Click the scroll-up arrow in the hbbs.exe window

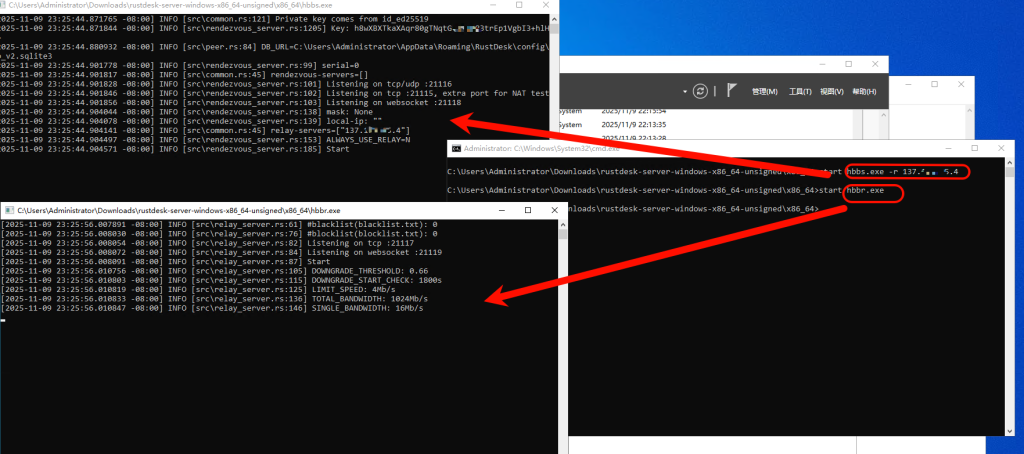click(554, 19)
